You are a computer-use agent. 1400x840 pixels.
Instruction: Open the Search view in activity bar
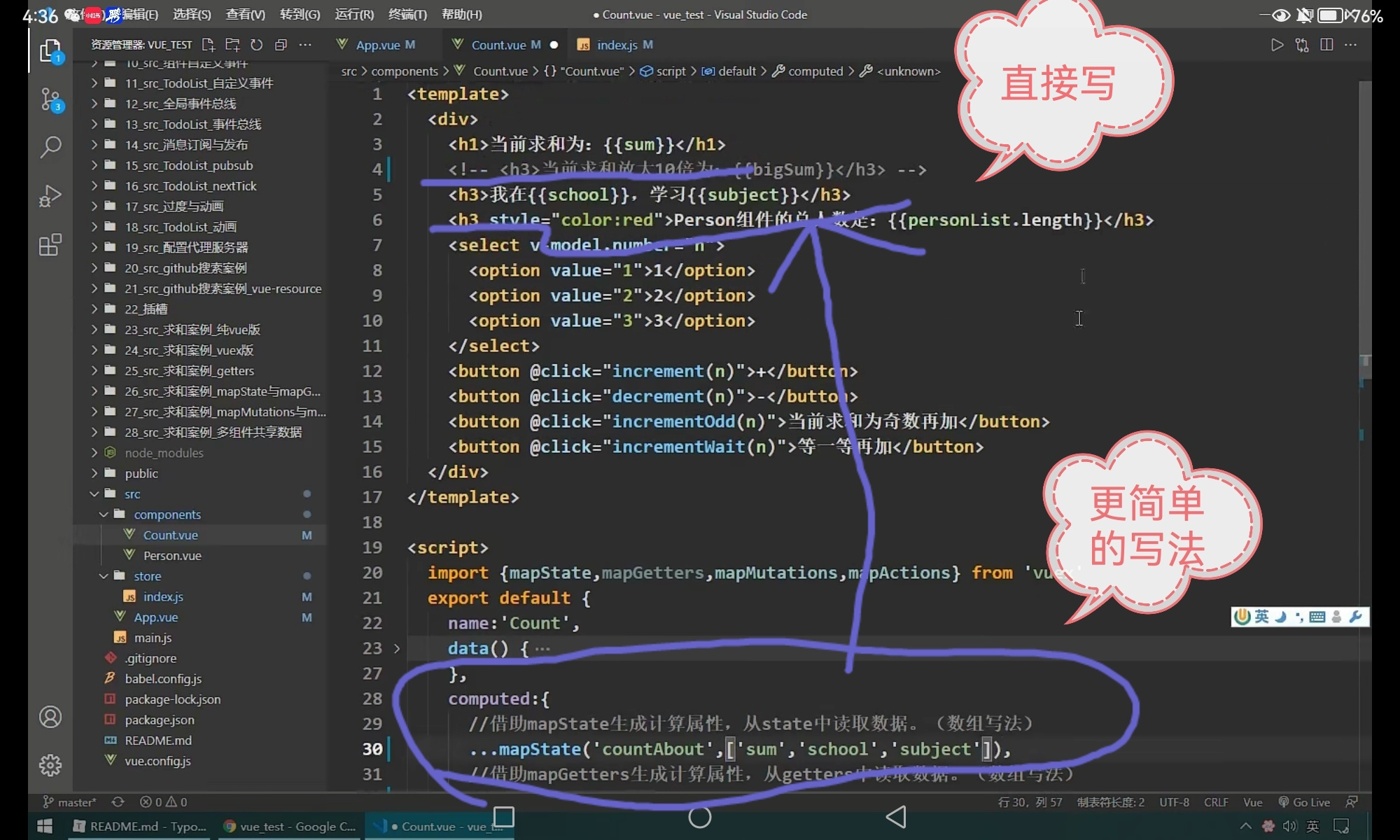pos(50,147)
